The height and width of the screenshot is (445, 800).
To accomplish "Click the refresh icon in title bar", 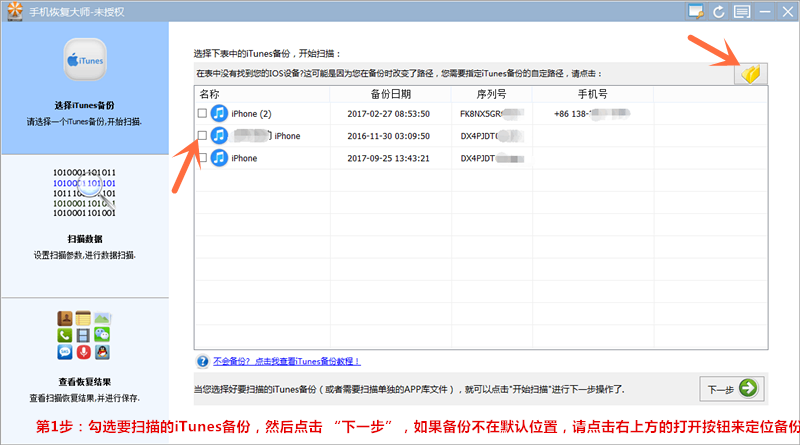I will click(x=719, y=11).
